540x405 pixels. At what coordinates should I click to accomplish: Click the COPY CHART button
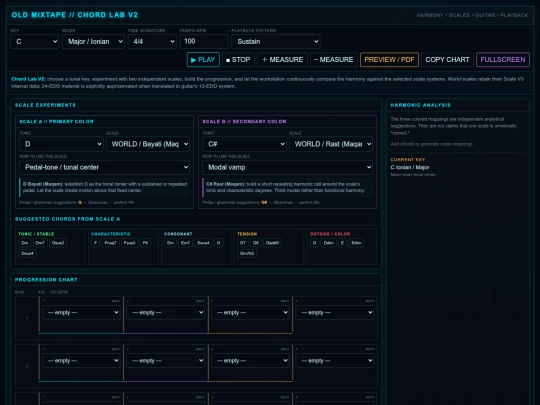(447, 60)
